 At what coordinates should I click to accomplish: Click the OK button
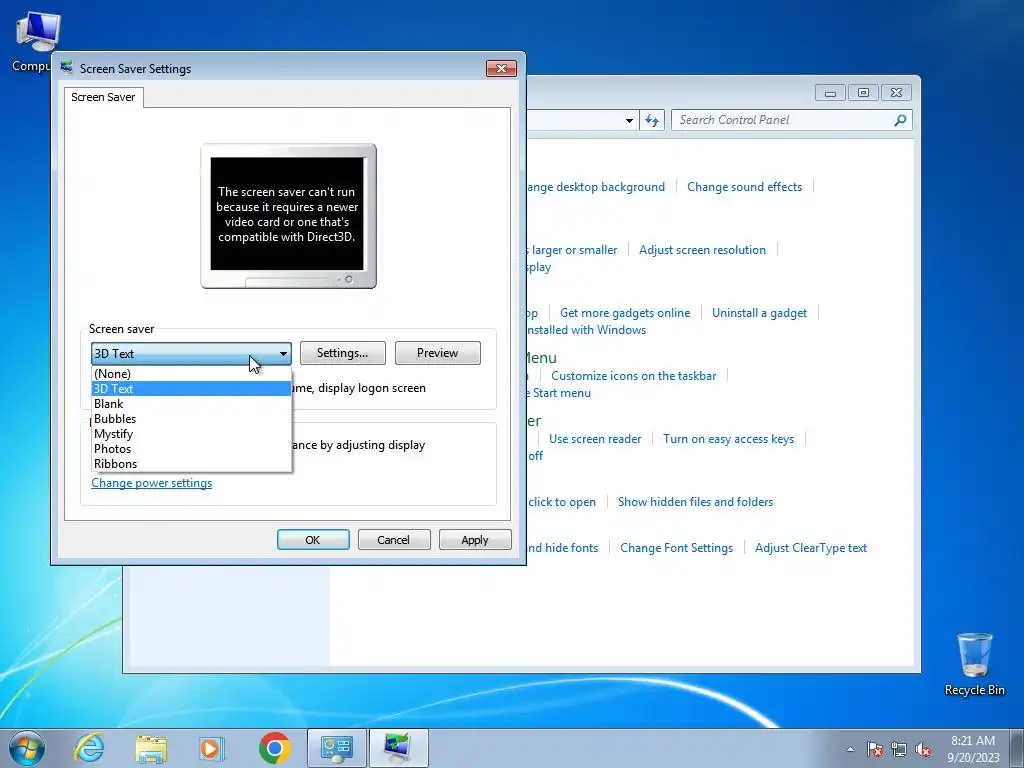(313, 540)
